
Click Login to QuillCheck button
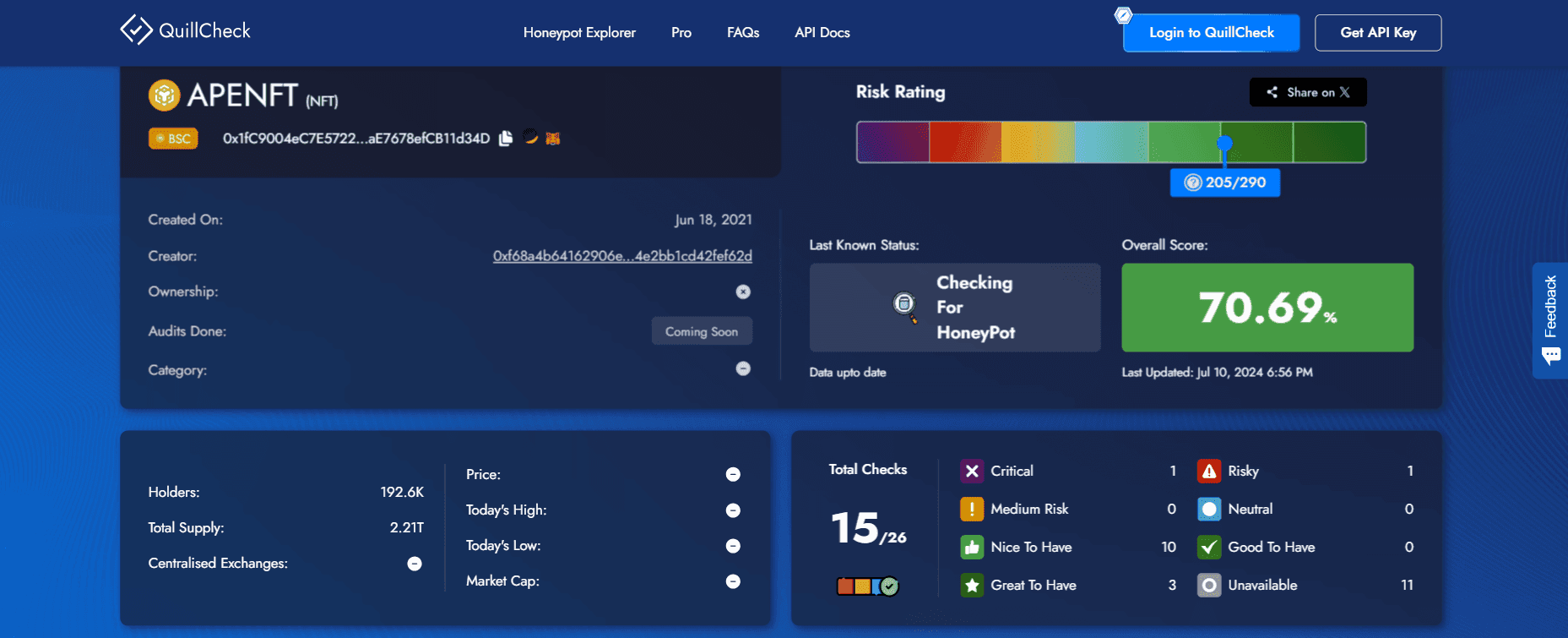[1212, 33]
